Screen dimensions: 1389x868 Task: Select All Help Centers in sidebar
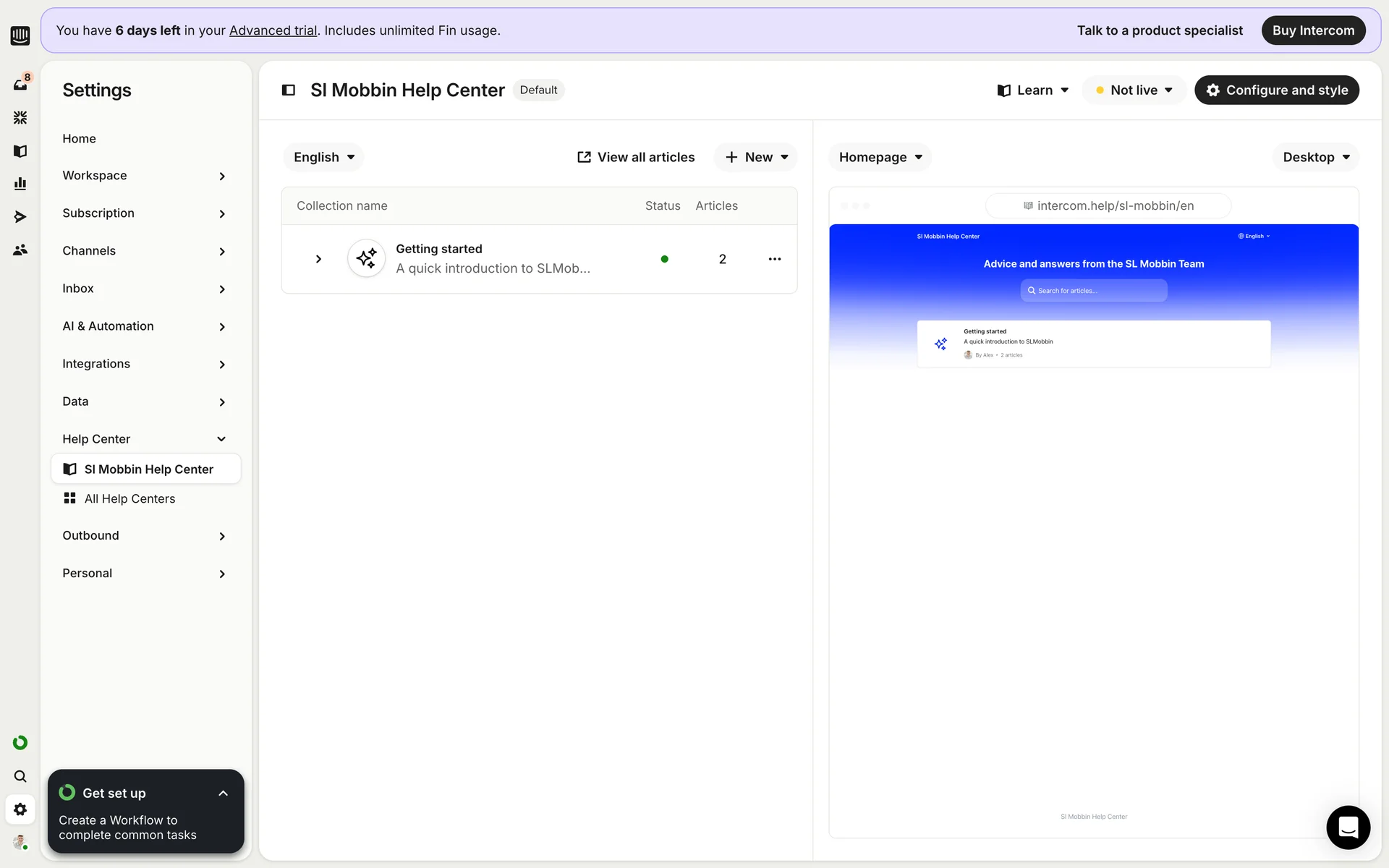click(129, 498)
